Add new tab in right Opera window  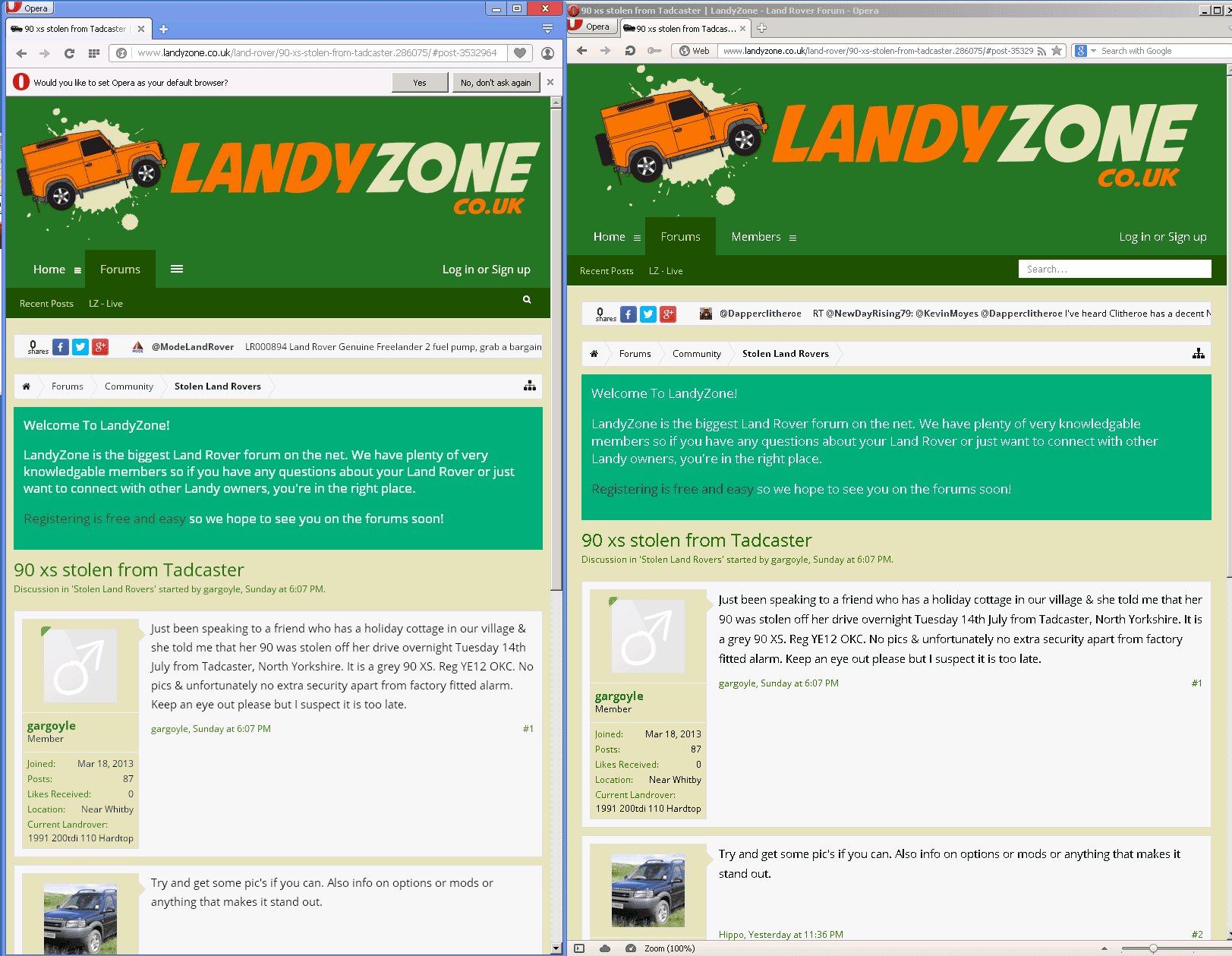pos(761,28)
